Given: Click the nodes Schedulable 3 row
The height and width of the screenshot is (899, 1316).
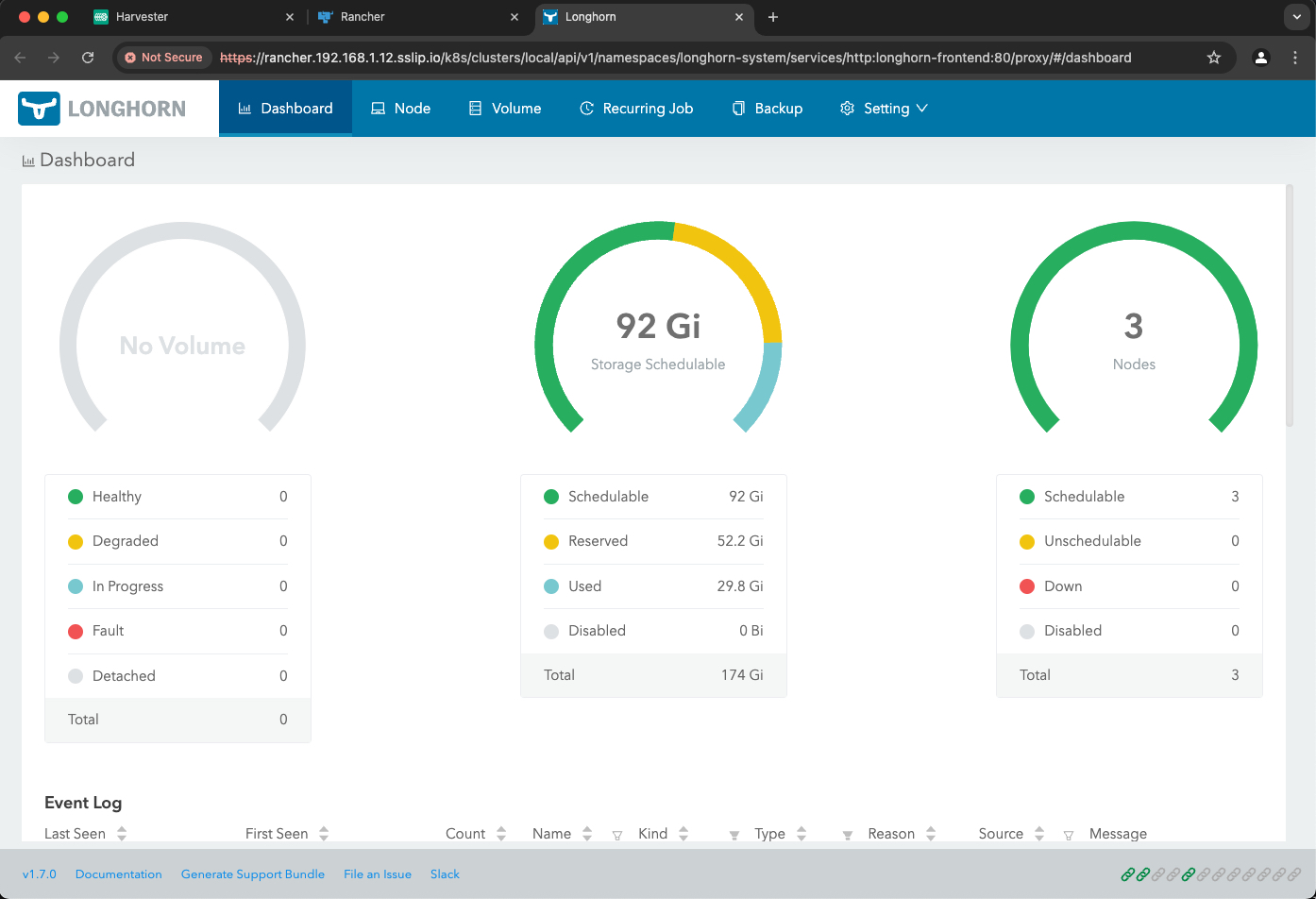Looking at the screenshot, I should pyautogui.click(x=1129, y=497).
